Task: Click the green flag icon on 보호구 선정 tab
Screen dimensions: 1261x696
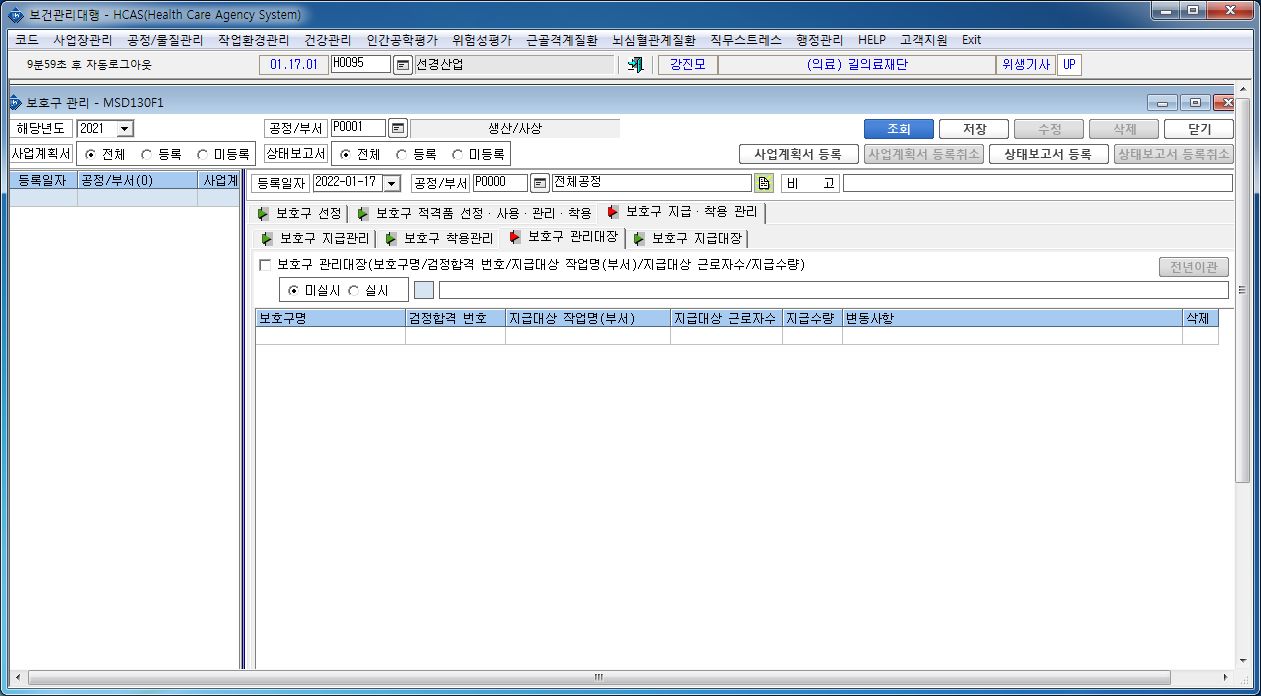Action: coord(263,213)
